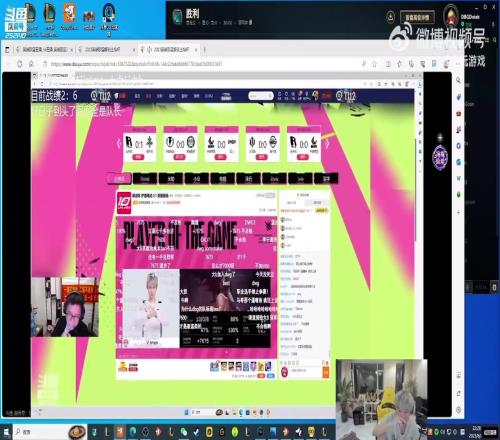Click the purple round floating badge
Image resolution: width=500 pixels, height=440 pixels.
[x=440, y=157]
